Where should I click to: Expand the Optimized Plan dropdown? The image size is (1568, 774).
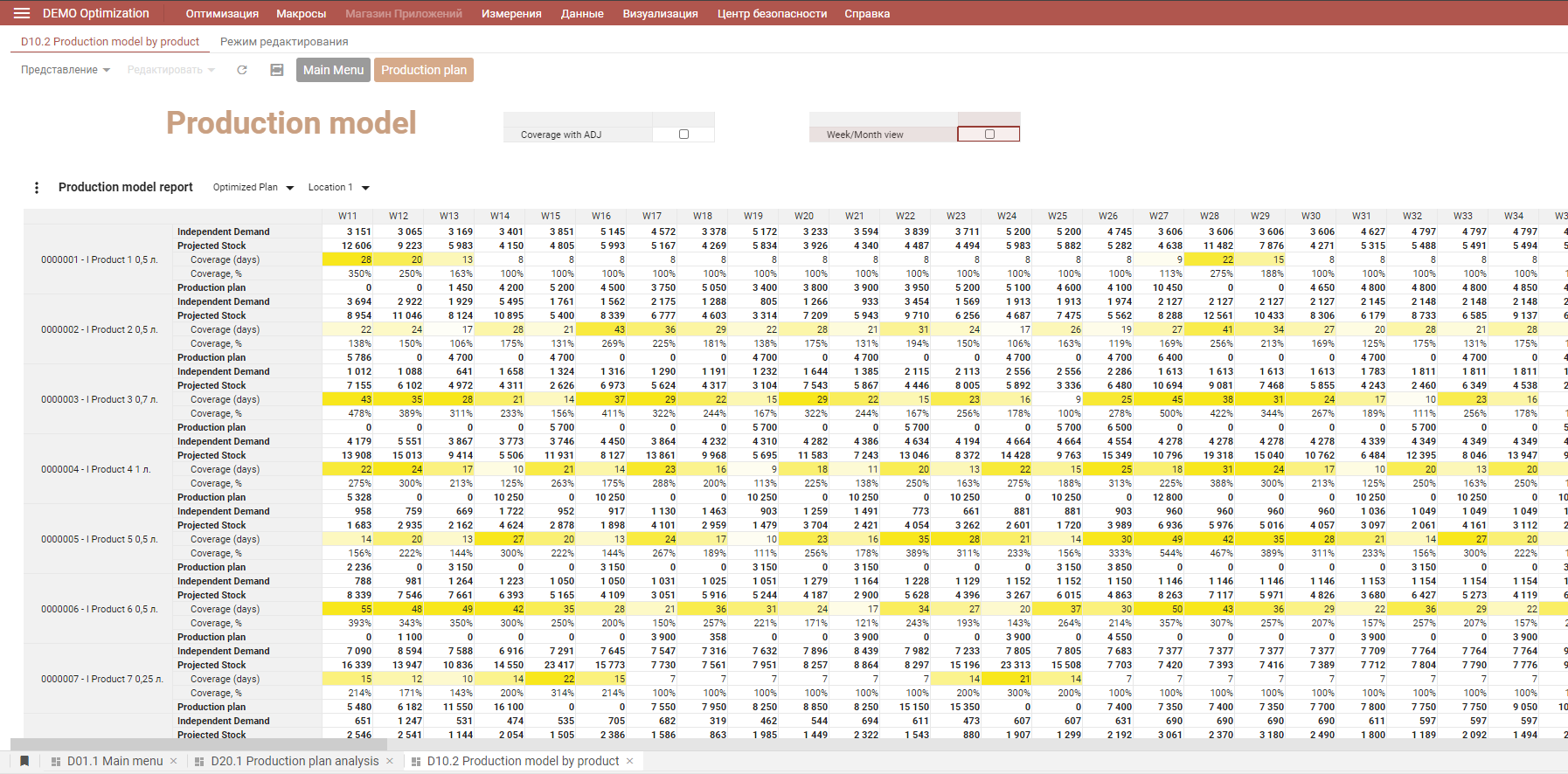253,188
